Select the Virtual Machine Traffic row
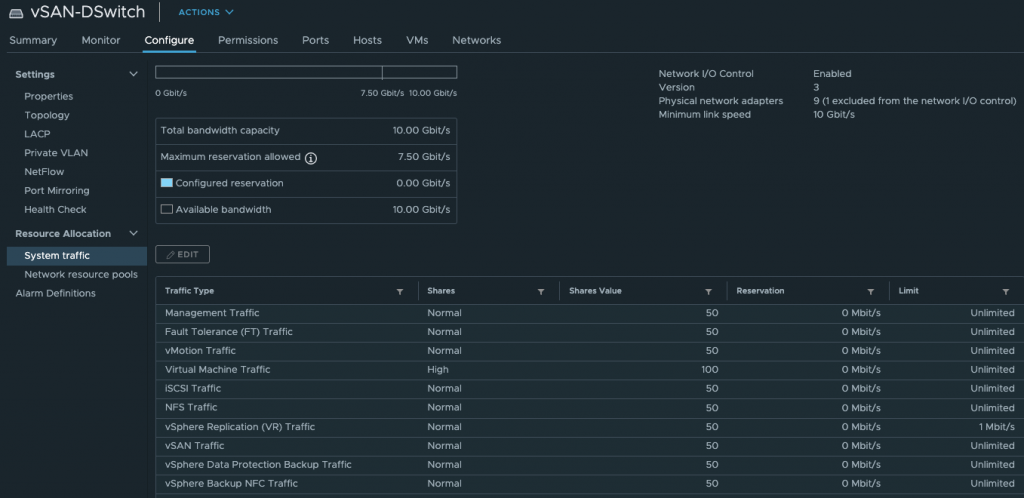 click(590, 370)
